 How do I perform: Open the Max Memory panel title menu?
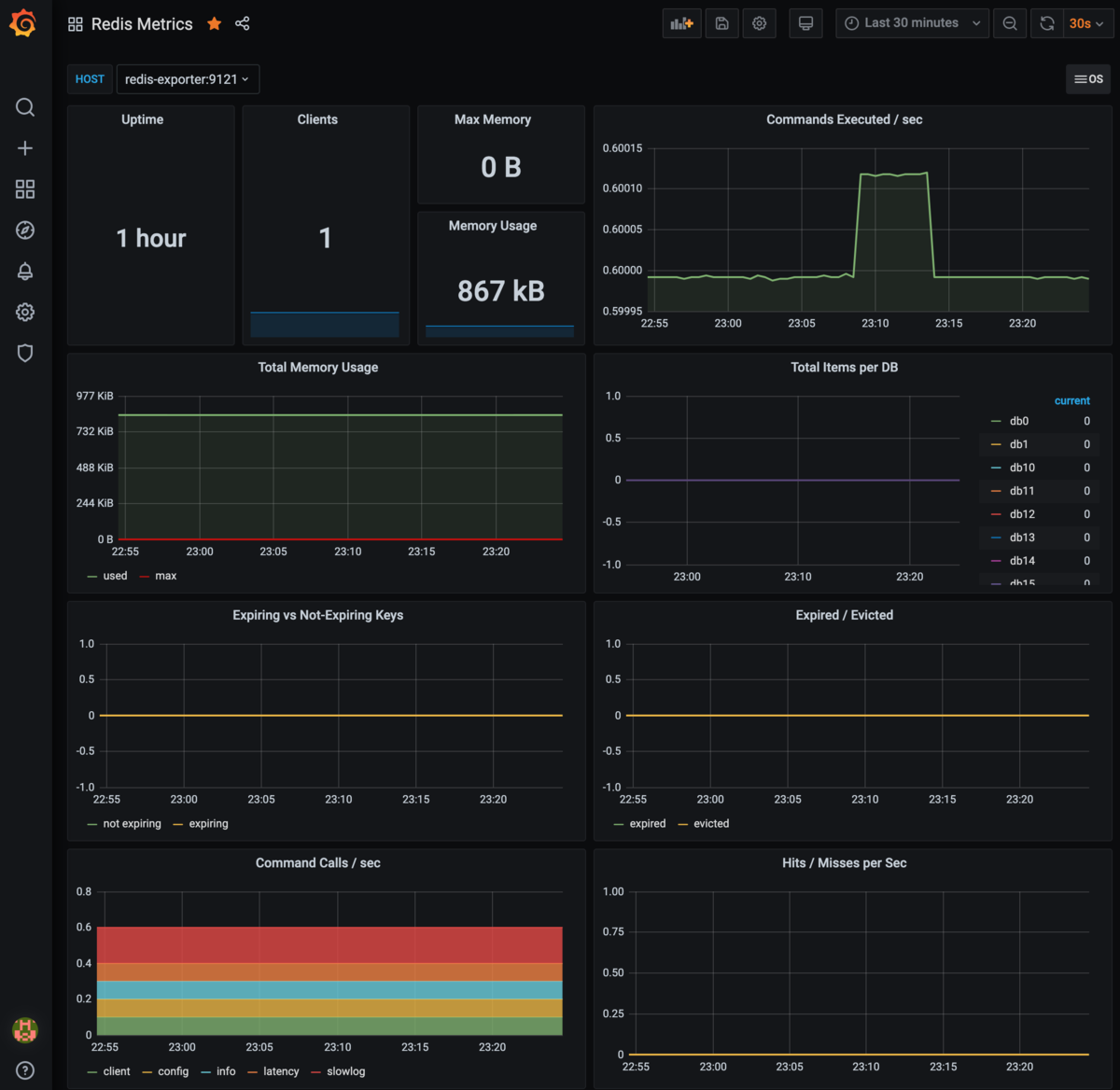(493, 119)
